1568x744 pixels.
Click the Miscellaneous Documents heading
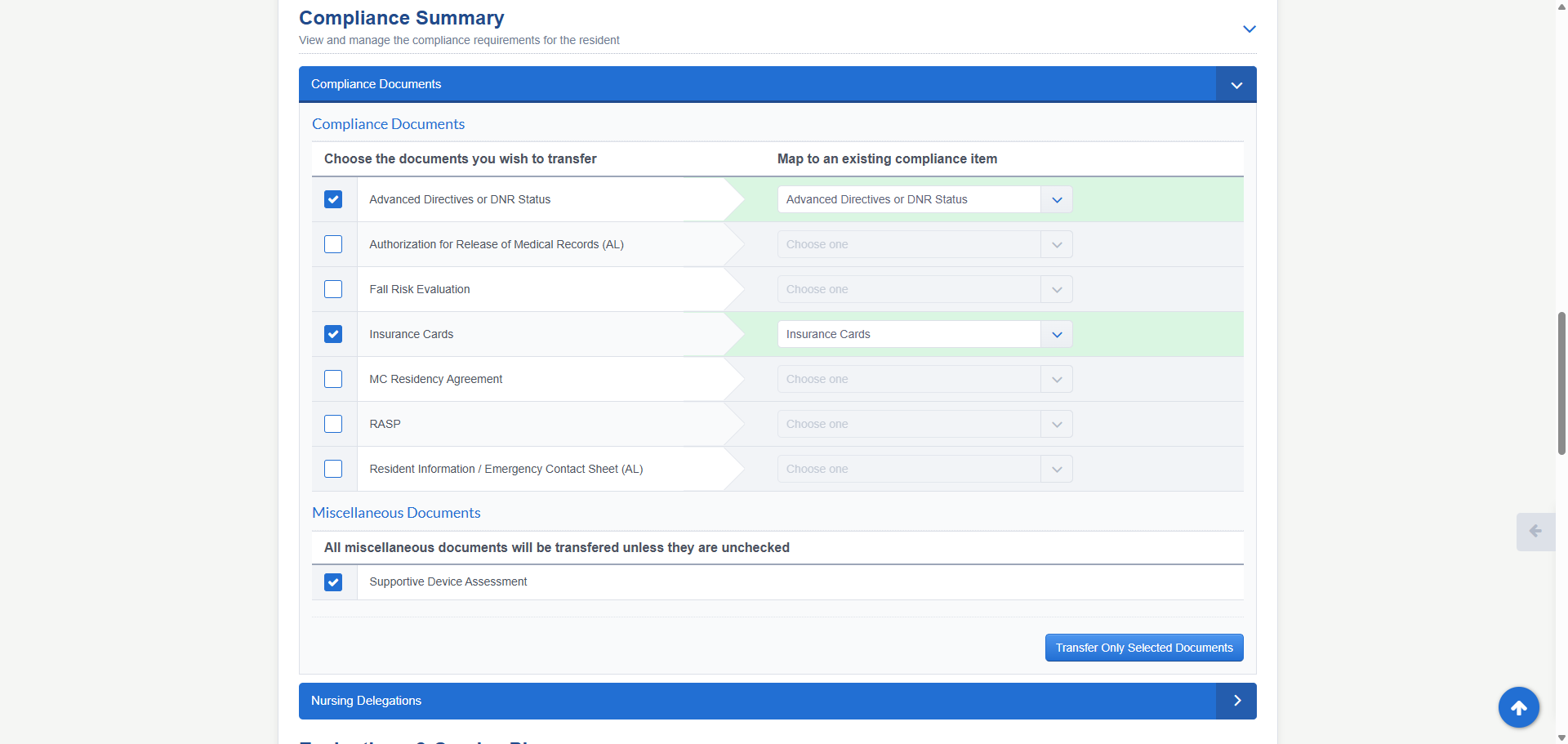396,513
